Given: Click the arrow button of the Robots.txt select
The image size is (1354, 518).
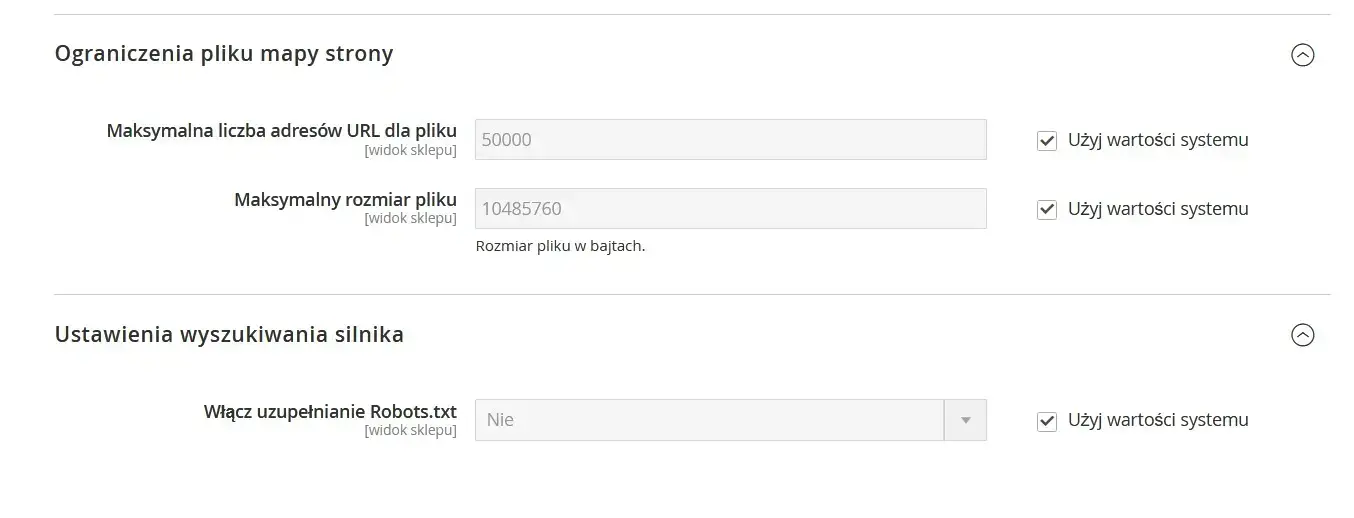Looking at the screenshot, I should coord(965,420).
